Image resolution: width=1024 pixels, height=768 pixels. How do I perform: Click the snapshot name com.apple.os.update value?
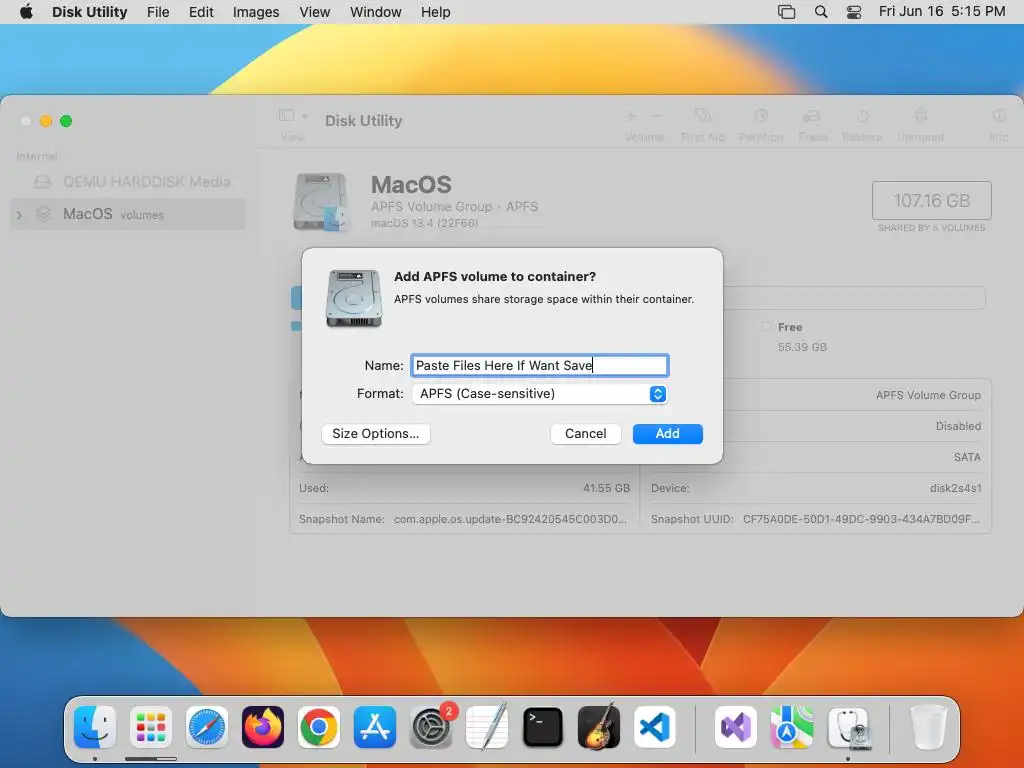510,519
